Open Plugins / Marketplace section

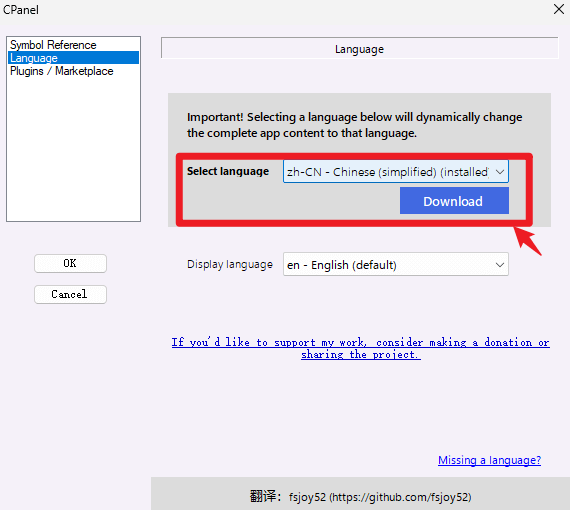[73, 71]
